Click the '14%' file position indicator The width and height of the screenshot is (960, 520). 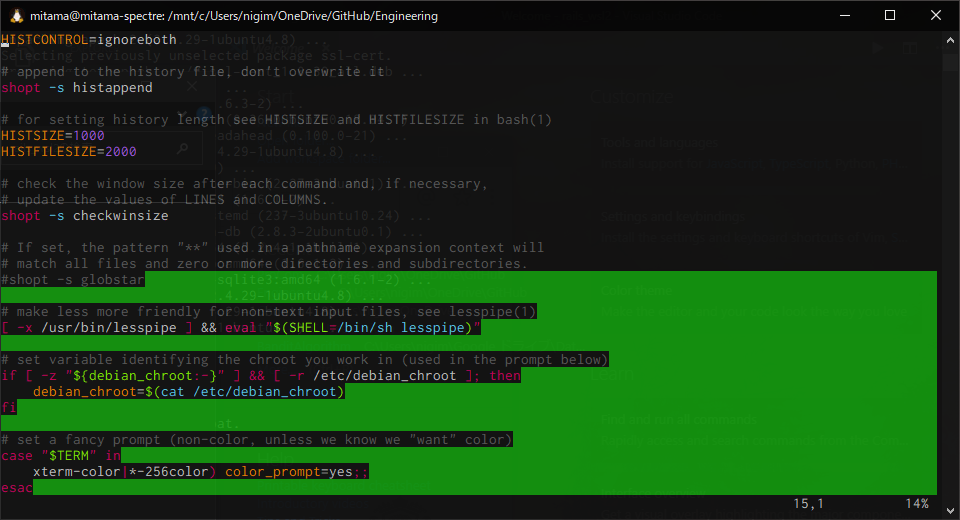click(917, 503)
